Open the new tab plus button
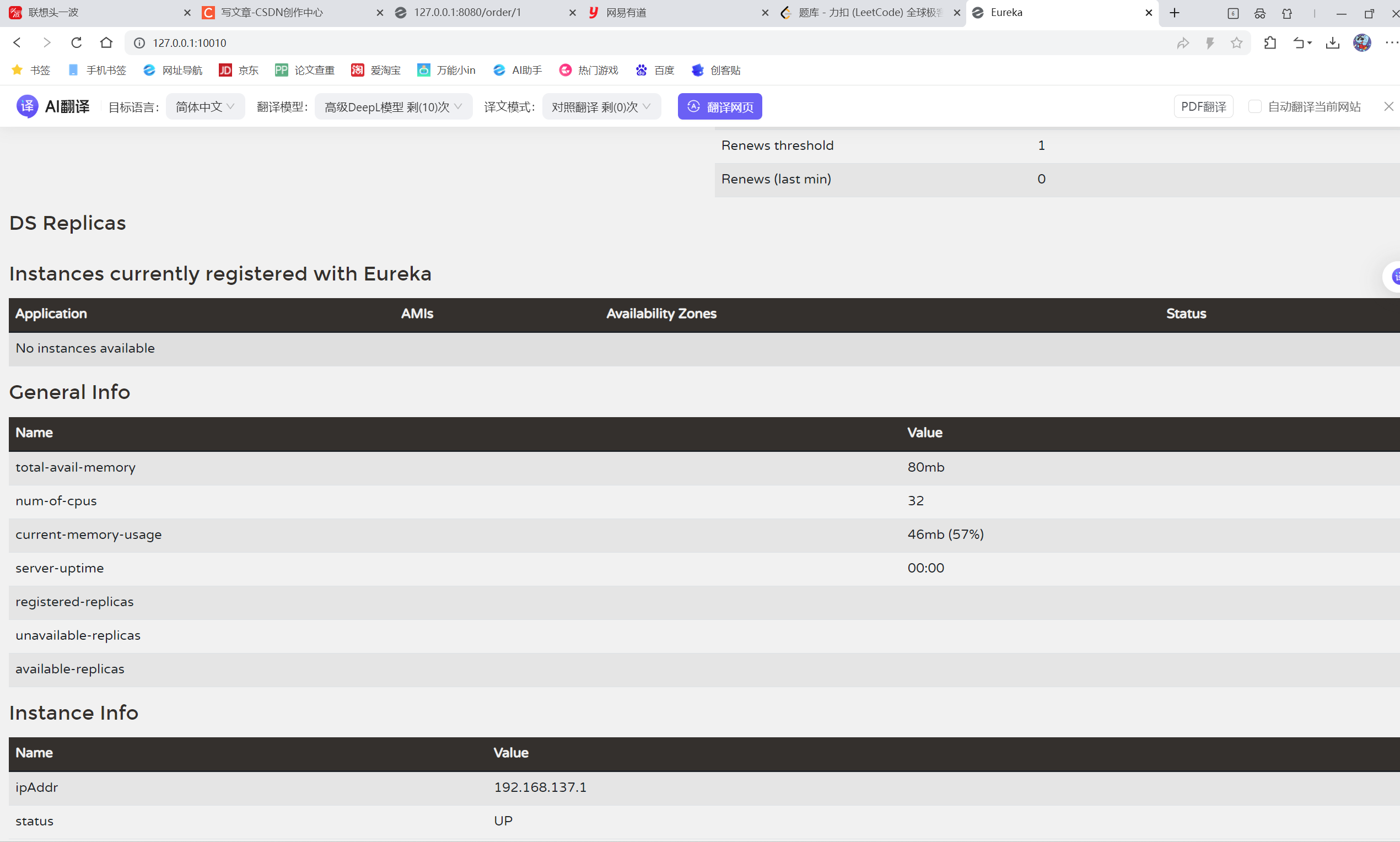 (x=1175, y=13)
